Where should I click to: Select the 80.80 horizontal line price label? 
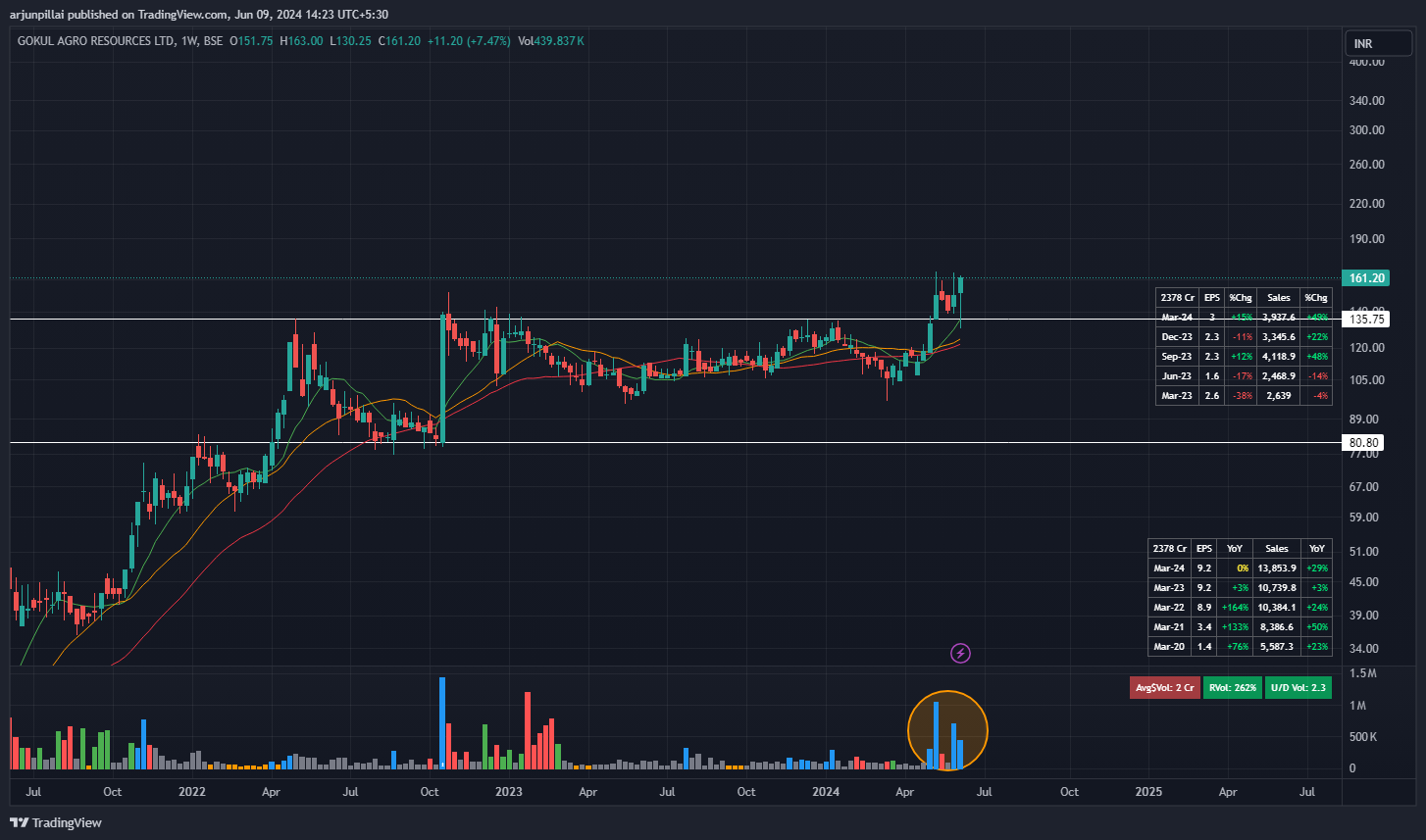1362,443
